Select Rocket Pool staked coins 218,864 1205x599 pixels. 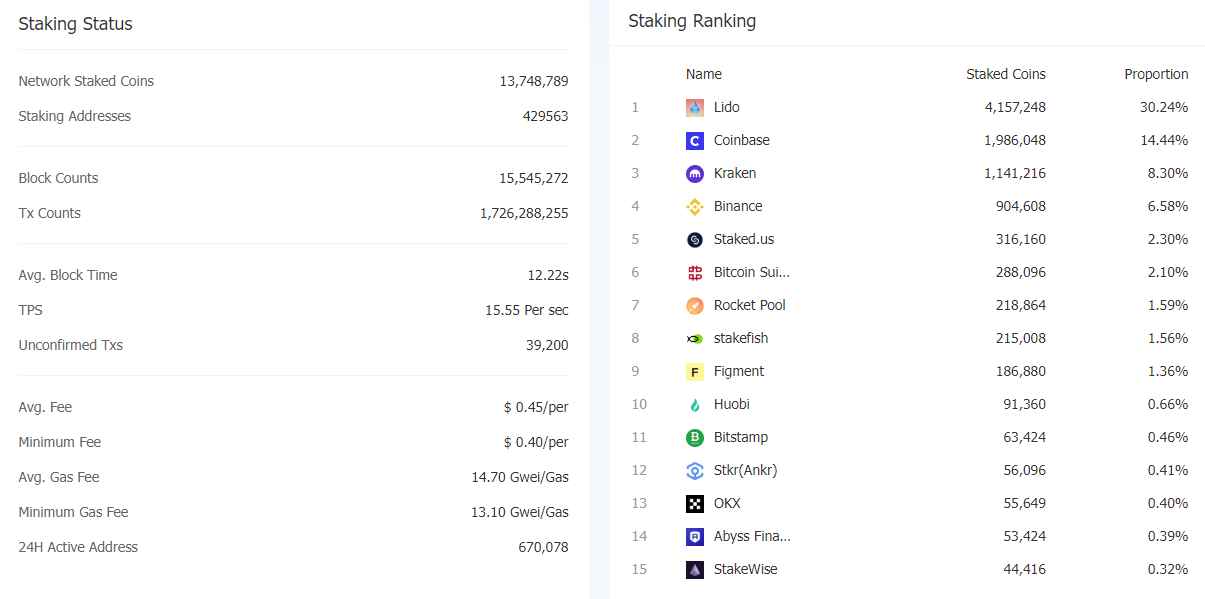click(x=1023, y=305)
